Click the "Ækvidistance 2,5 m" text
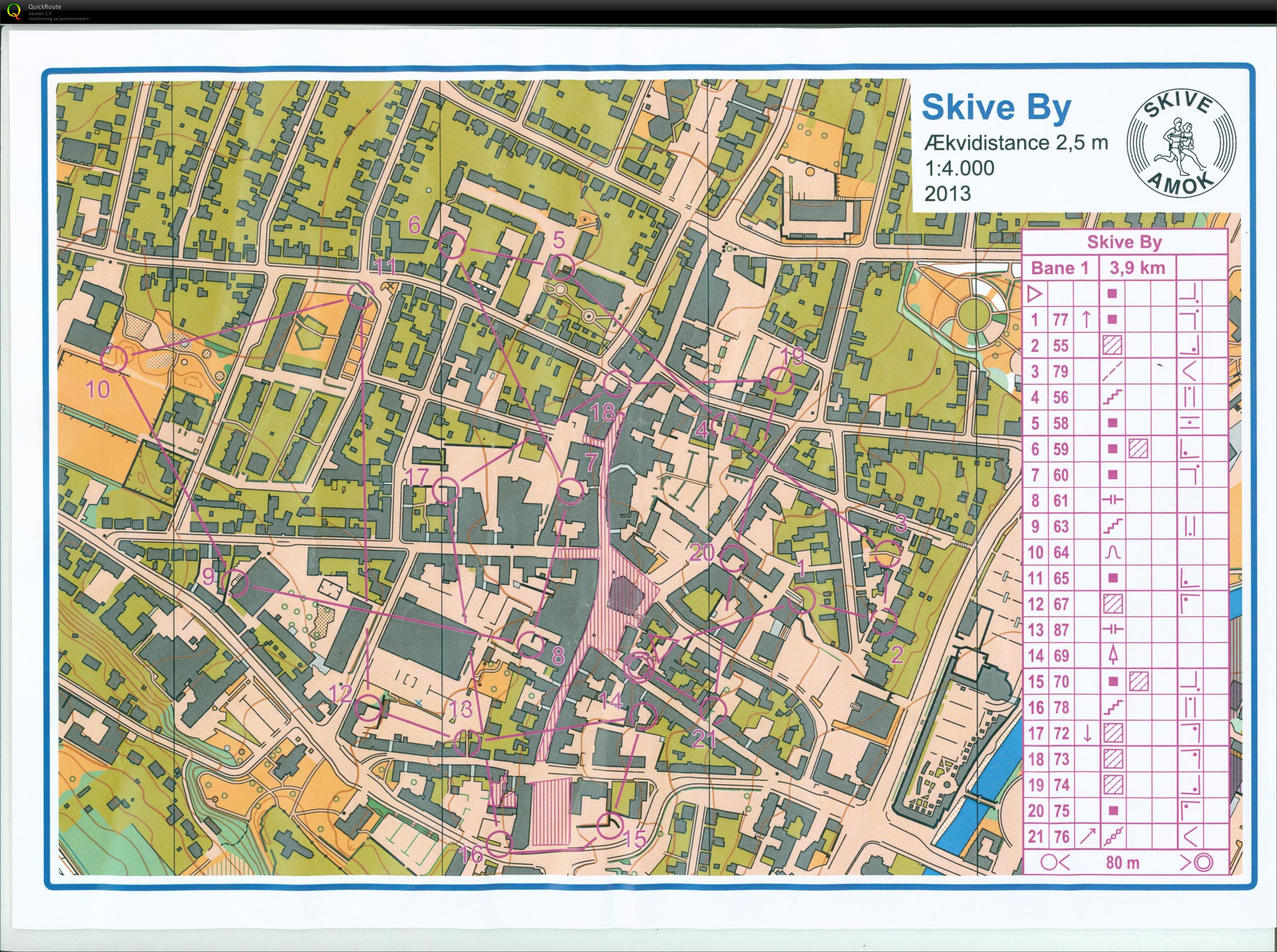The height and width of the screenshot is (952, 1277). click(x=1017, y=142)
